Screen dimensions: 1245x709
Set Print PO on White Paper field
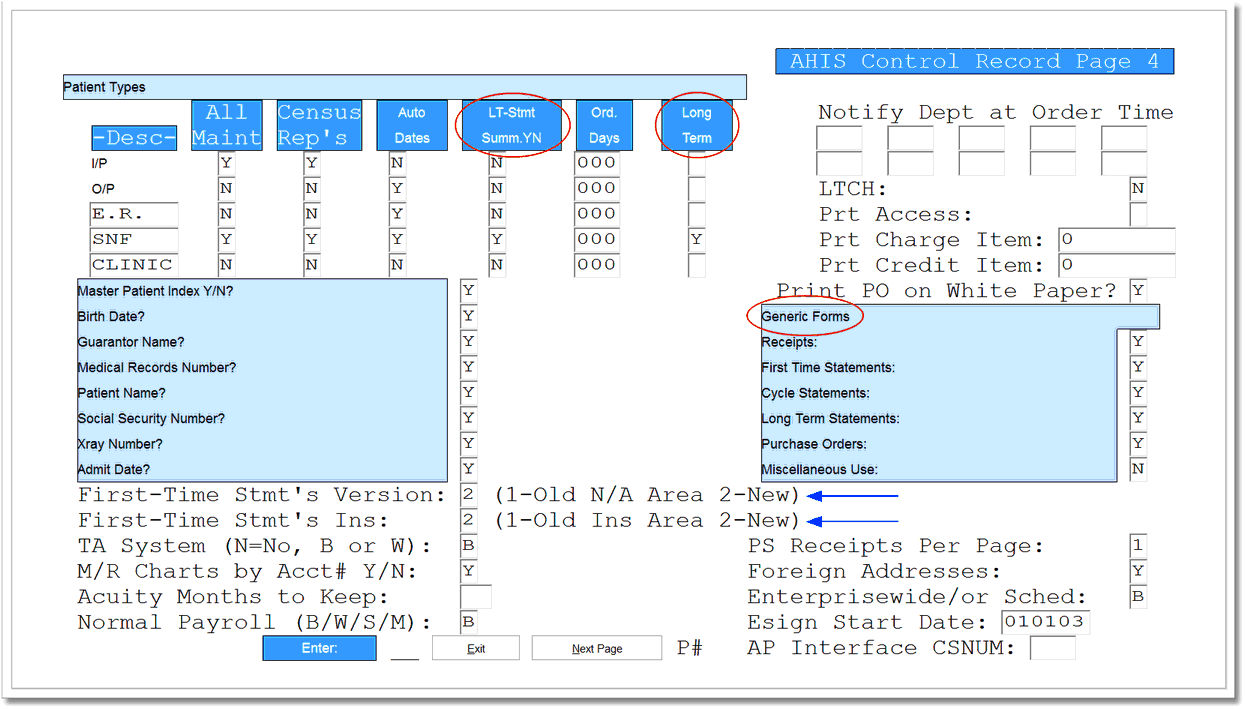pyautogui.click(x=1138, y=291)
